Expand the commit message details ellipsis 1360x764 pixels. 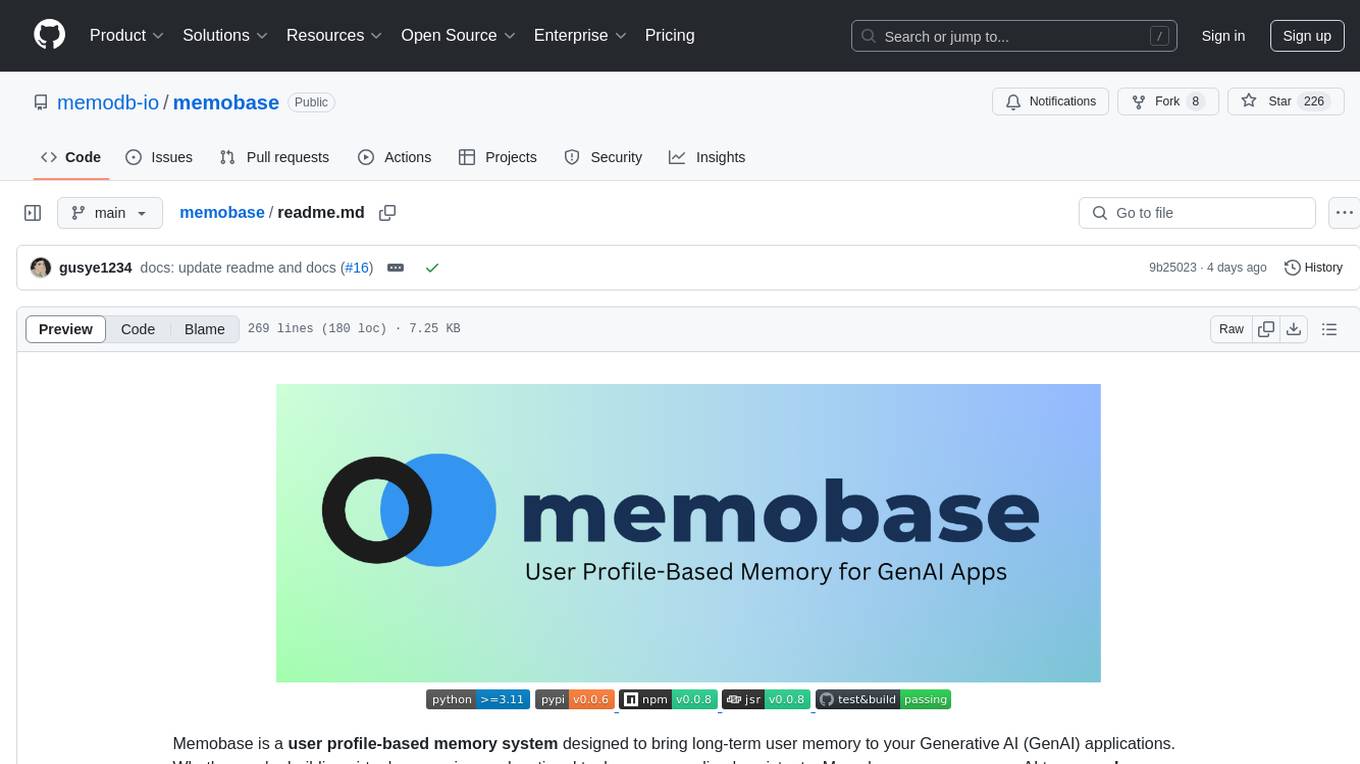[395, 268]
